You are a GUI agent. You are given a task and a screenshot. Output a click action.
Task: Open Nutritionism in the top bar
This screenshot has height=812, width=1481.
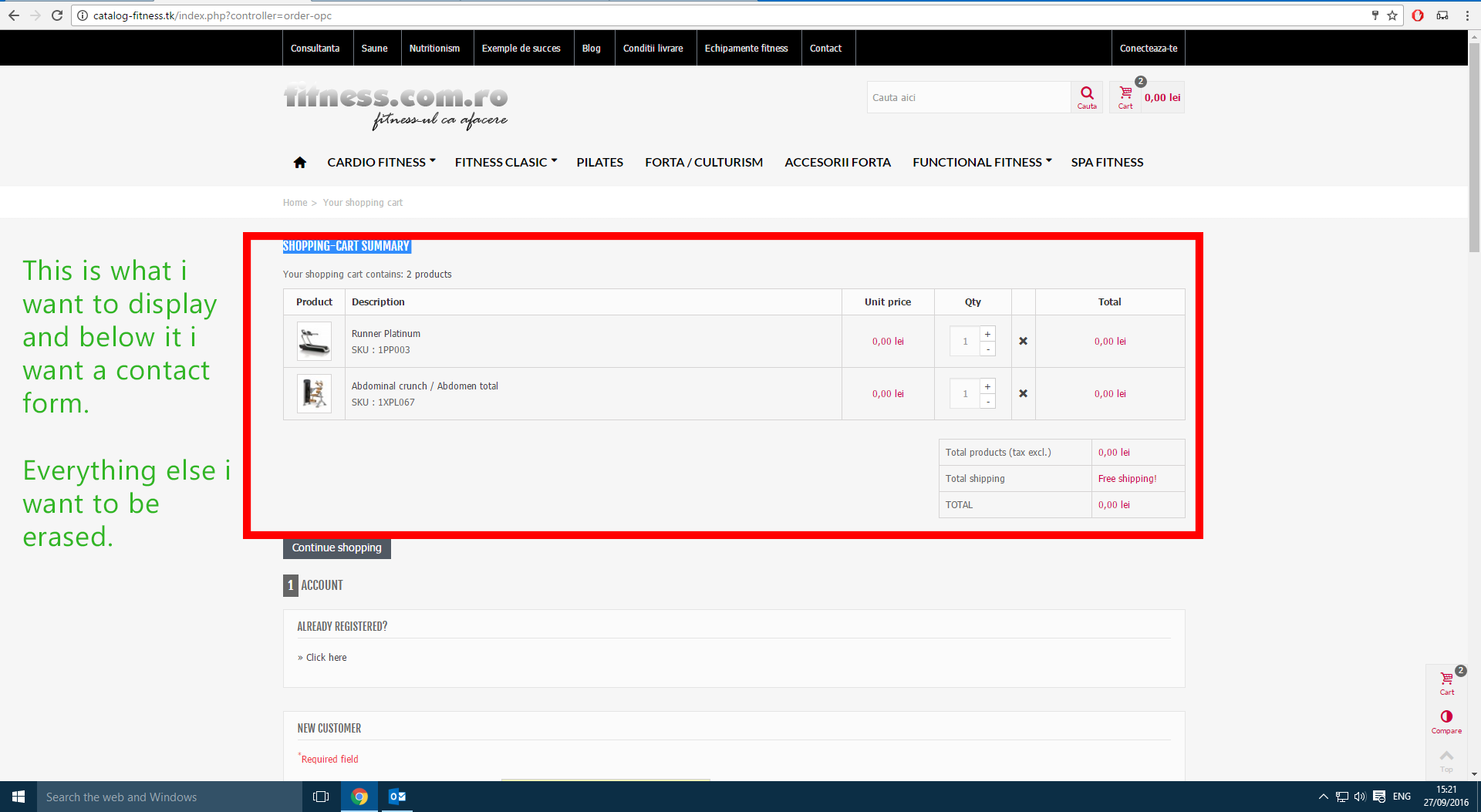(434, 48)
